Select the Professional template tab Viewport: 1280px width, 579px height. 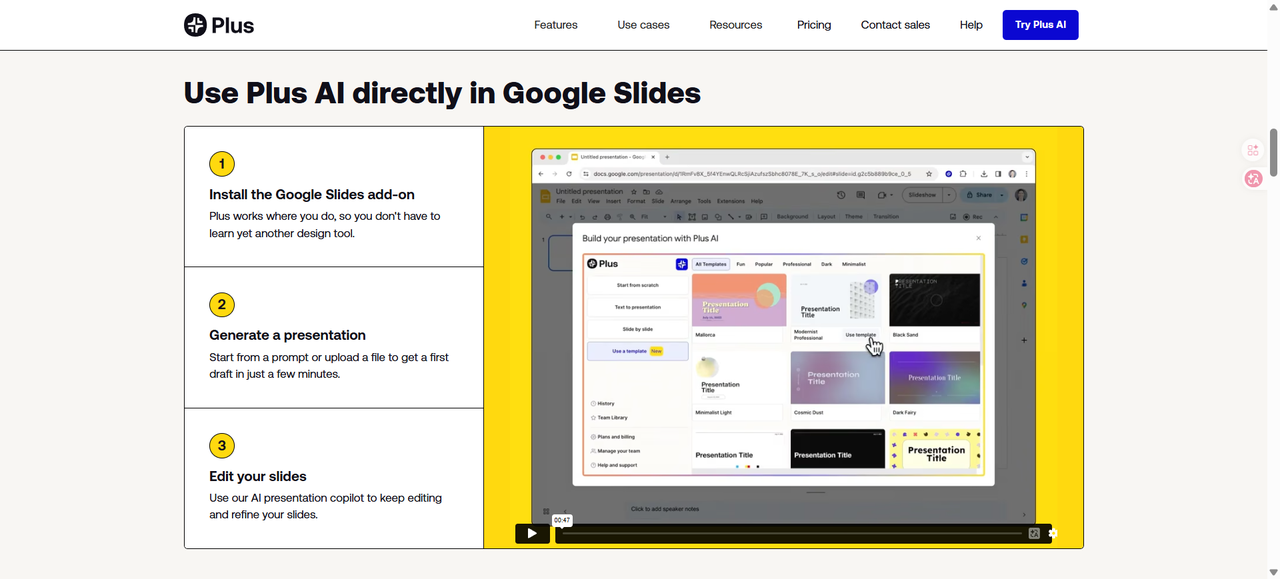(797, 264)
